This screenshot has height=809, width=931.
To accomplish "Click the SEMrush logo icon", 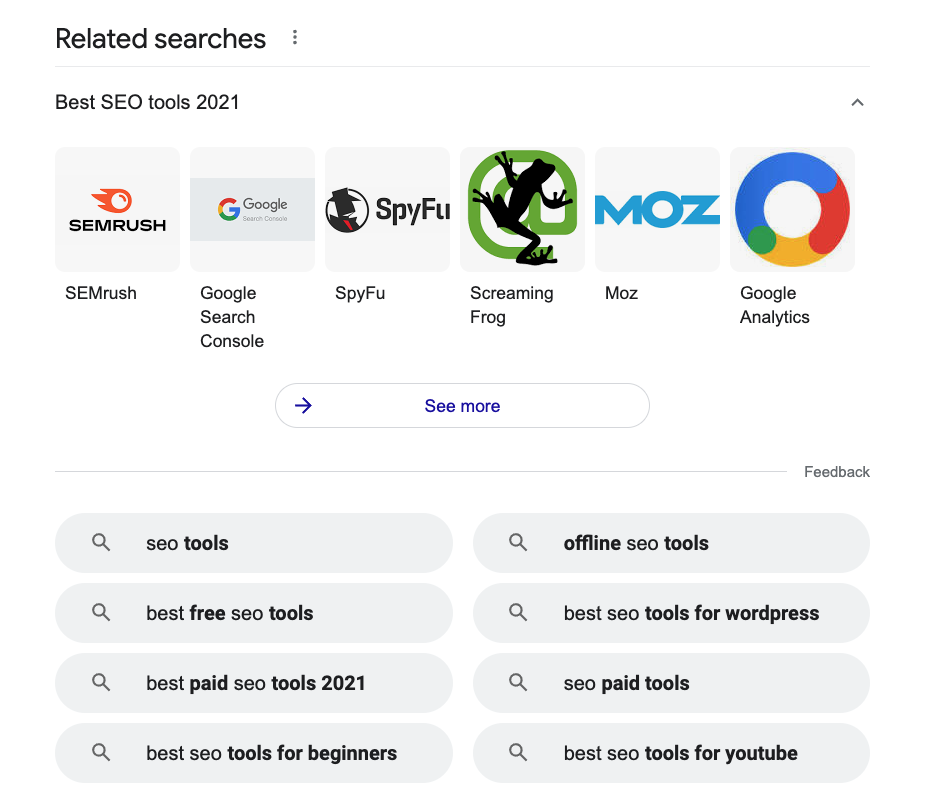I will click(117, 208).
